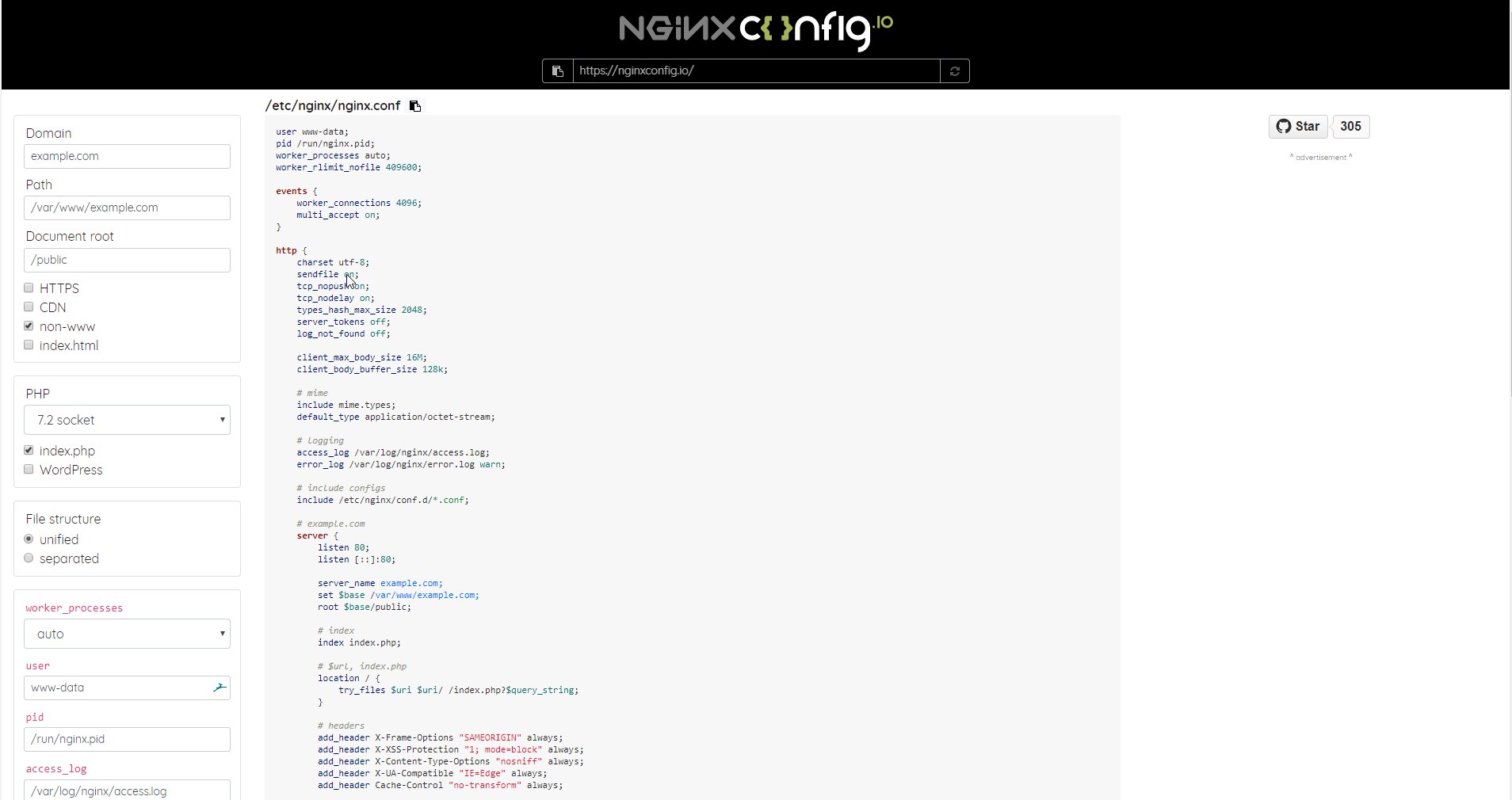Click the 'multi_accept on;' code line
This screenshot has height=800, width=1512.
[x=338, y=215]
